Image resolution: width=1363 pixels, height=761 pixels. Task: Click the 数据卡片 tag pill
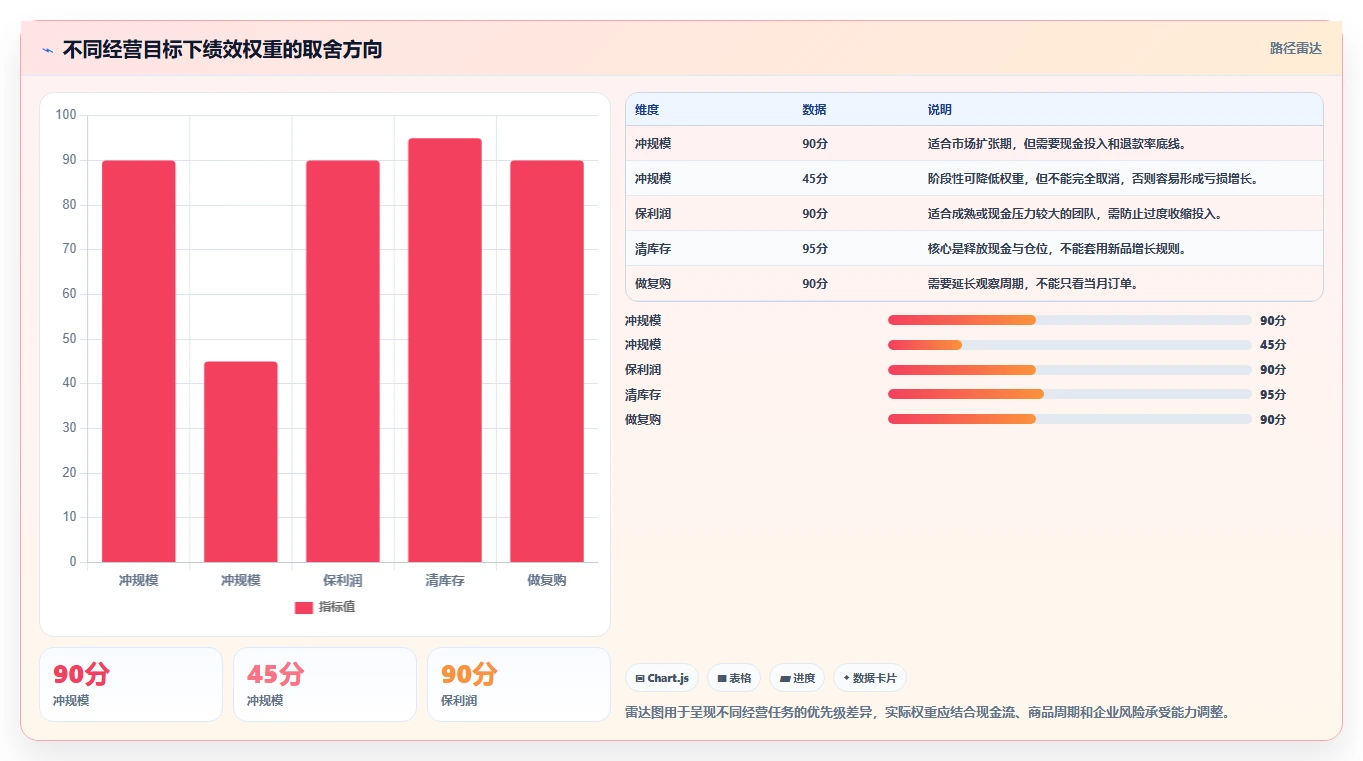870,678
